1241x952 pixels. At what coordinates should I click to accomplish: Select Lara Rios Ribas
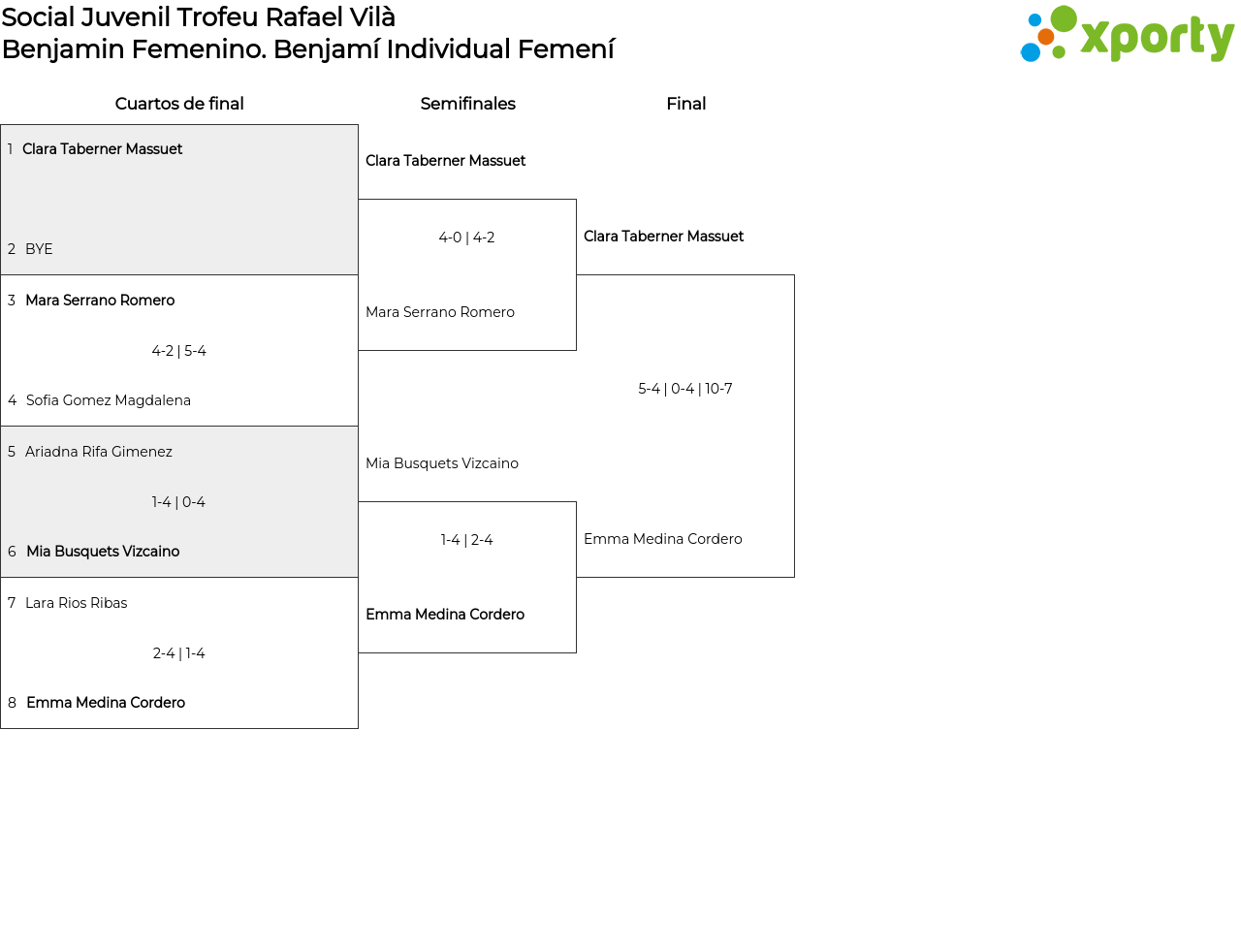[x=76, y=603]
